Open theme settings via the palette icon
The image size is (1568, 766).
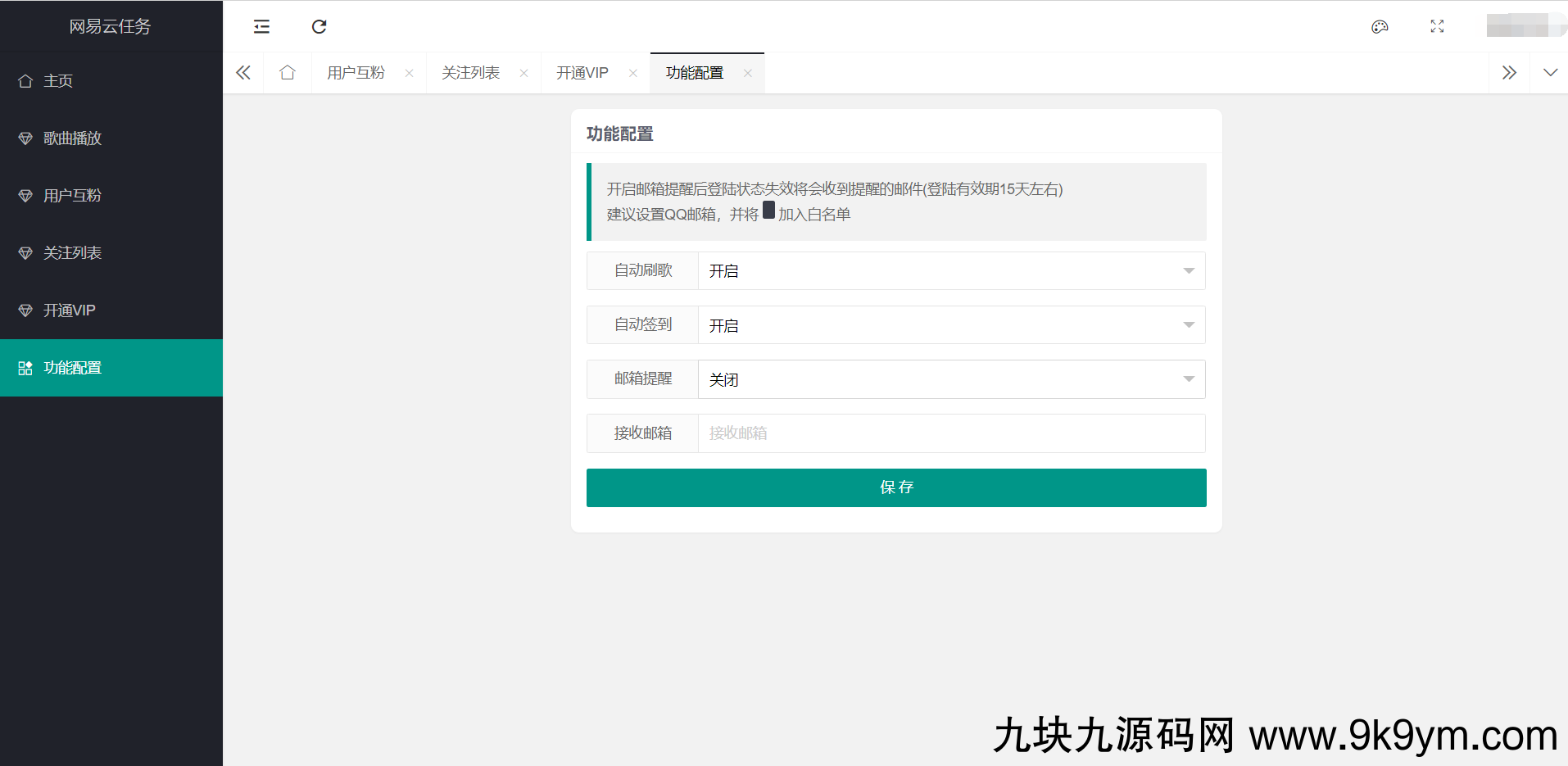pos(1380,26)
